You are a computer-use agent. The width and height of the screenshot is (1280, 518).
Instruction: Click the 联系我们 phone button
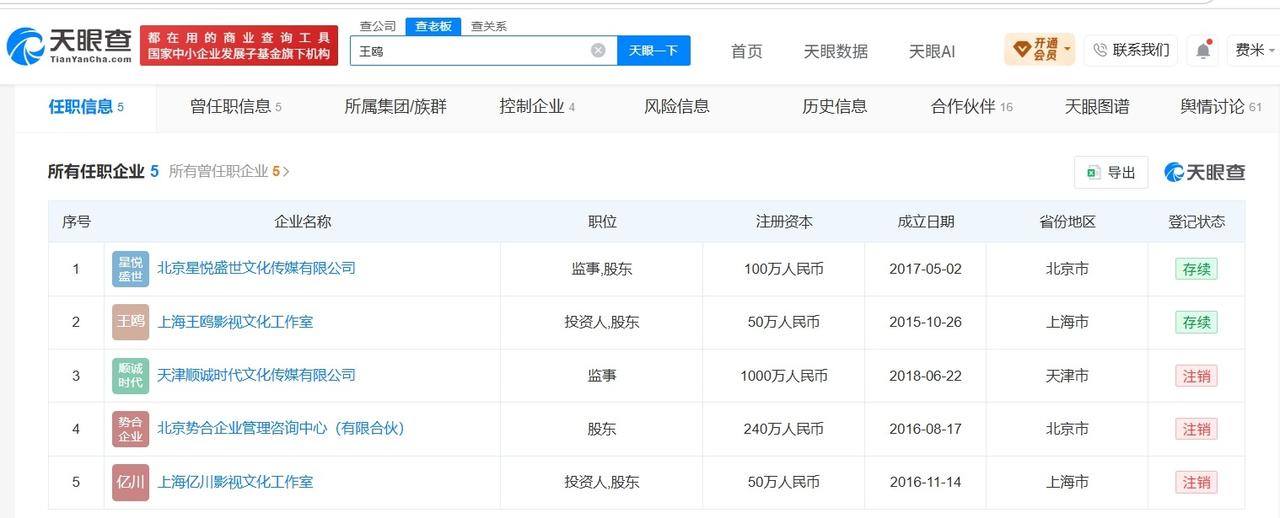pyautogui.click(x=1130, y=50)
